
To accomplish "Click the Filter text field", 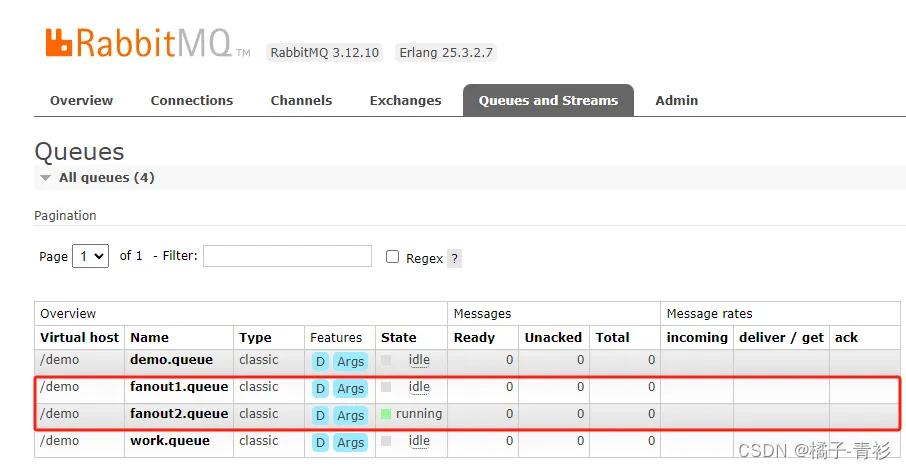I will pyautogui.click(x=287, y=256).
